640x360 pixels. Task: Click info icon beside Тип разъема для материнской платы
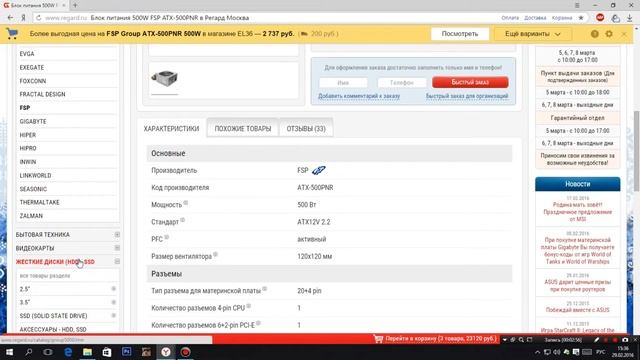pos(264,289)
